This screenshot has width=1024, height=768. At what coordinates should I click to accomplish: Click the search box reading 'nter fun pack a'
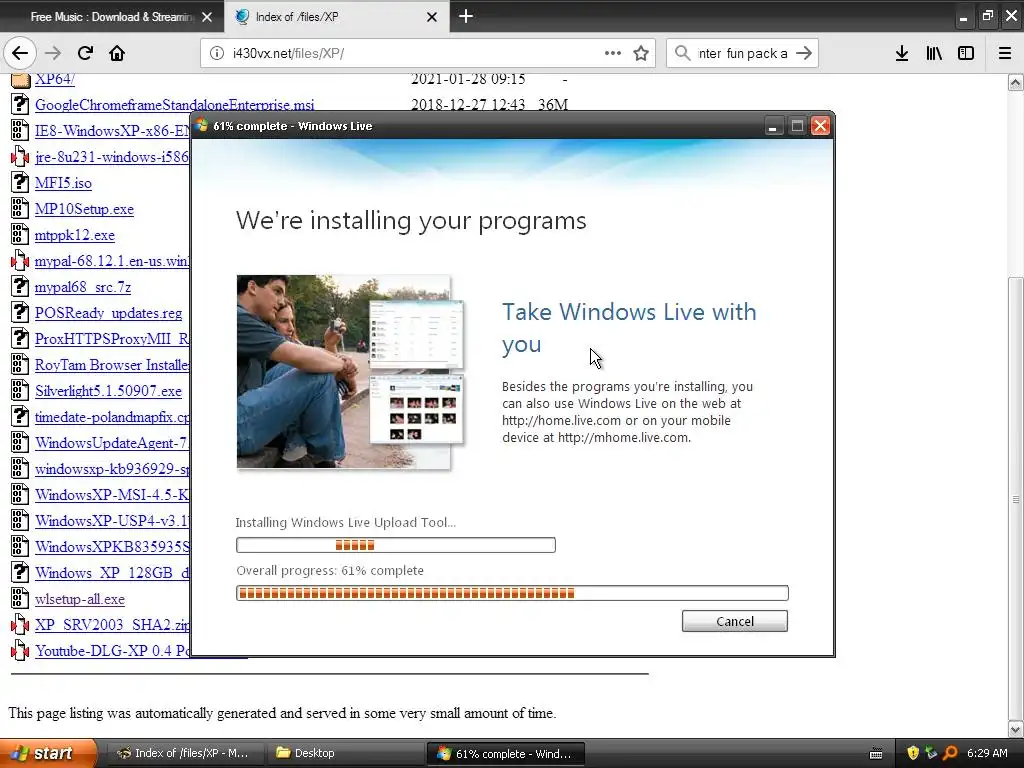[x=743, y=53]
